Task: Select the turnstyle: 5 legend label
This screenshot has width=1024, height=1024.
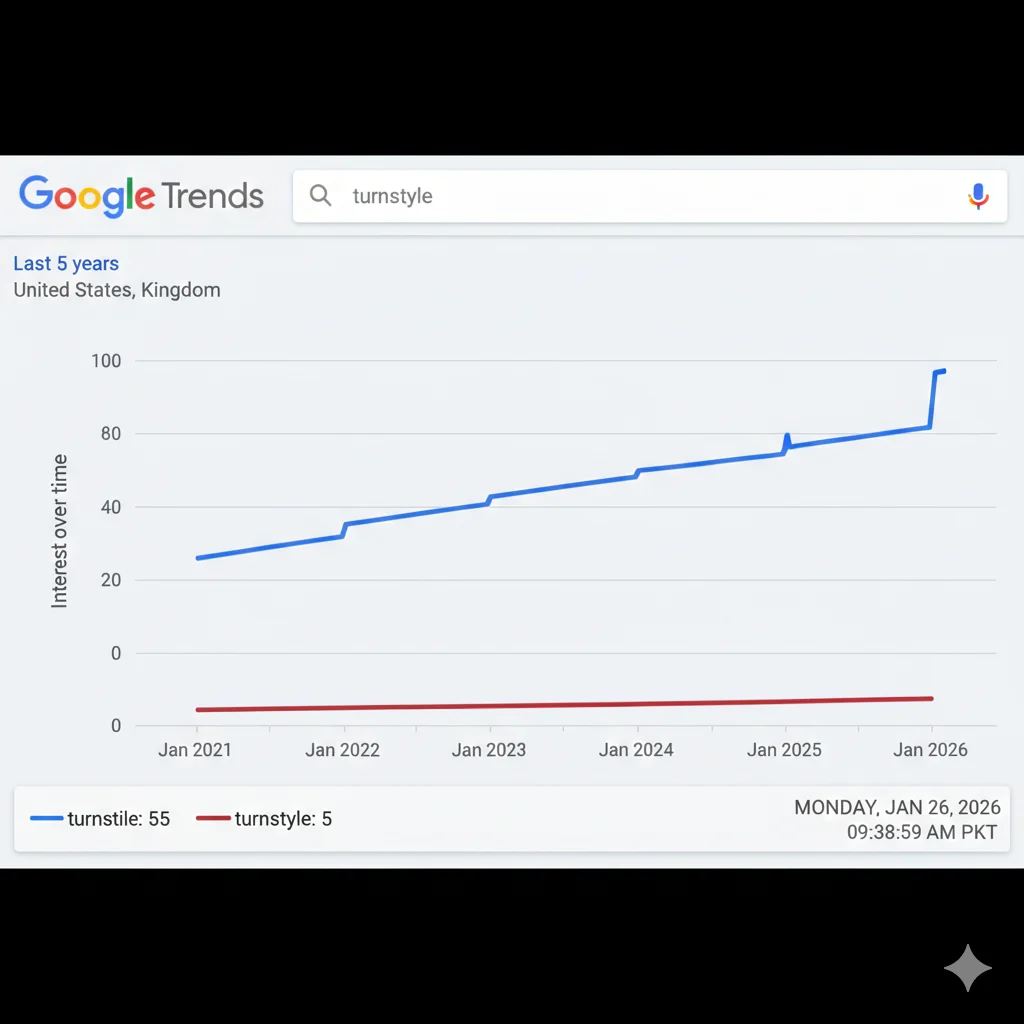Action: (x=283, y=819)
